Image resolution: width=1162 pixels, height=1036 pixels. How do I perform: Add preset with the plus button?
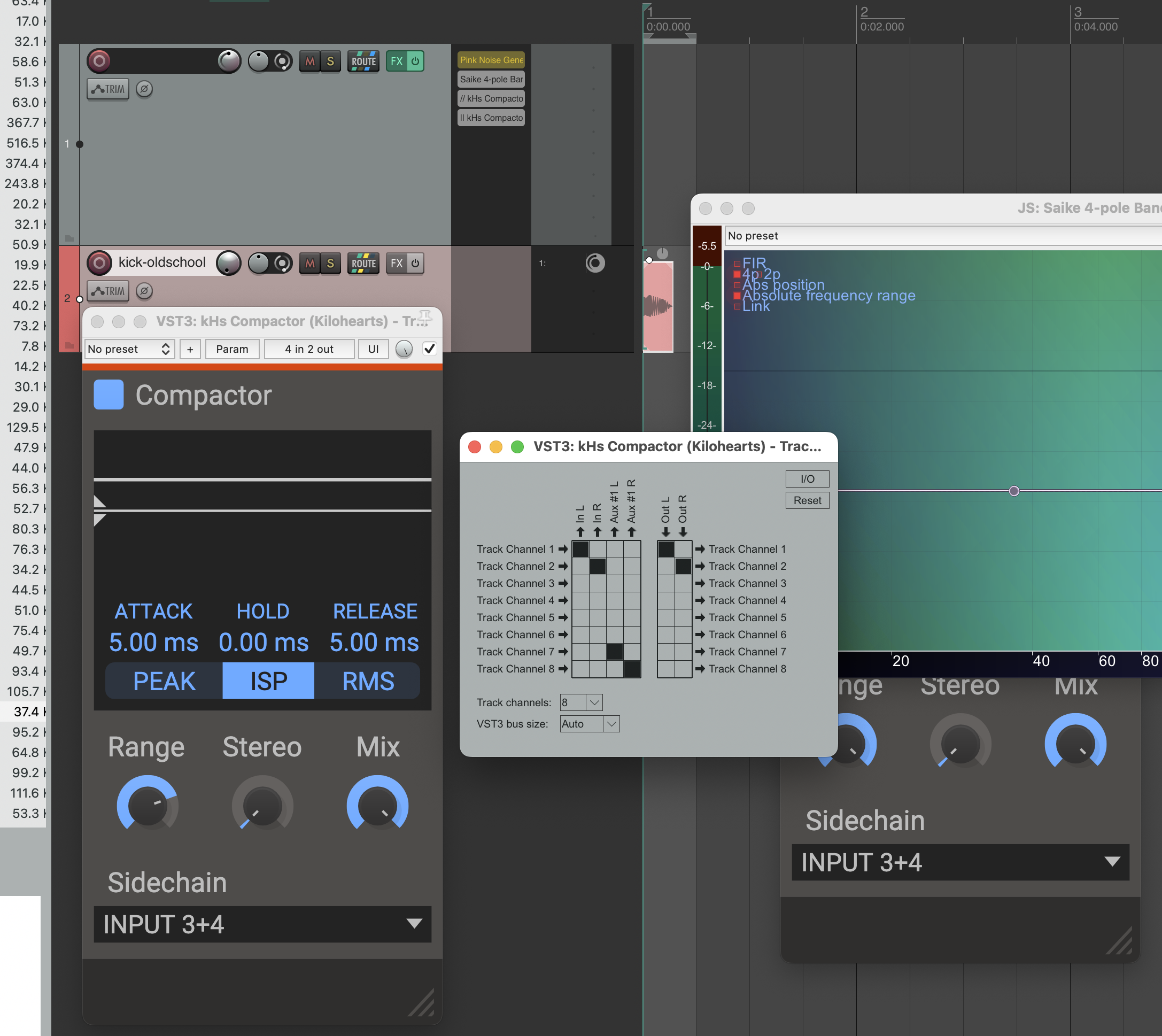(x=190, y=349)
